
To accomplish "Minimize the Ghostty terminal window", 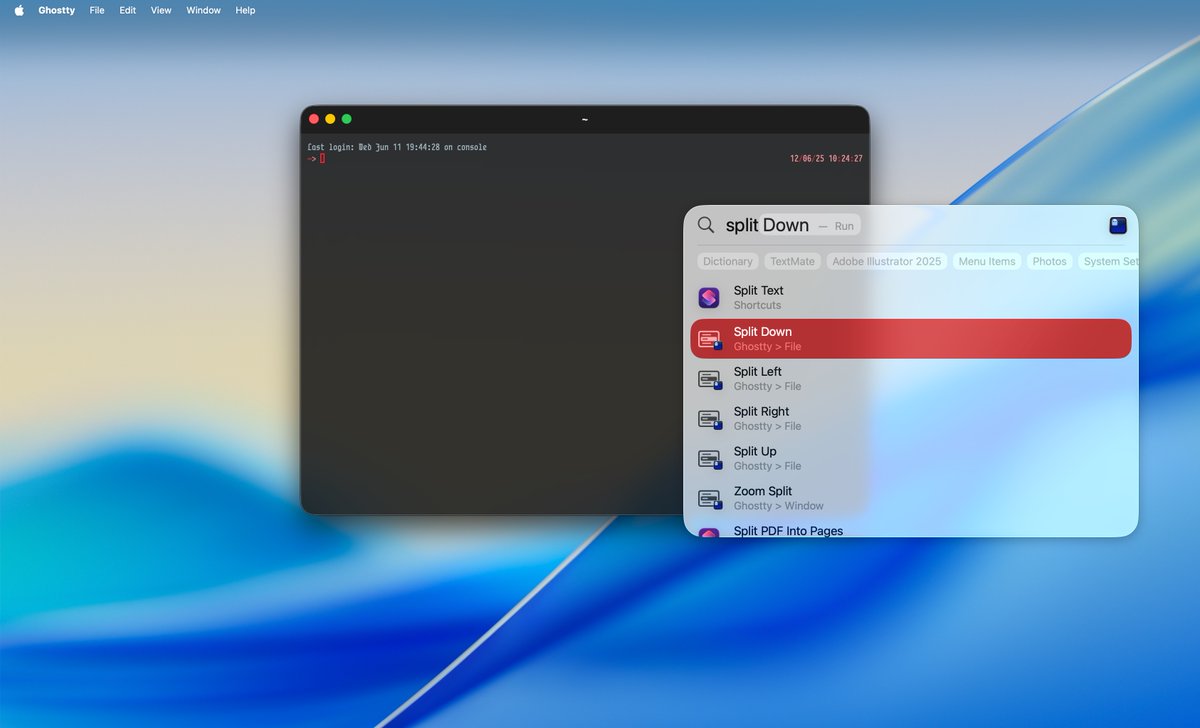I will point(330,119).
